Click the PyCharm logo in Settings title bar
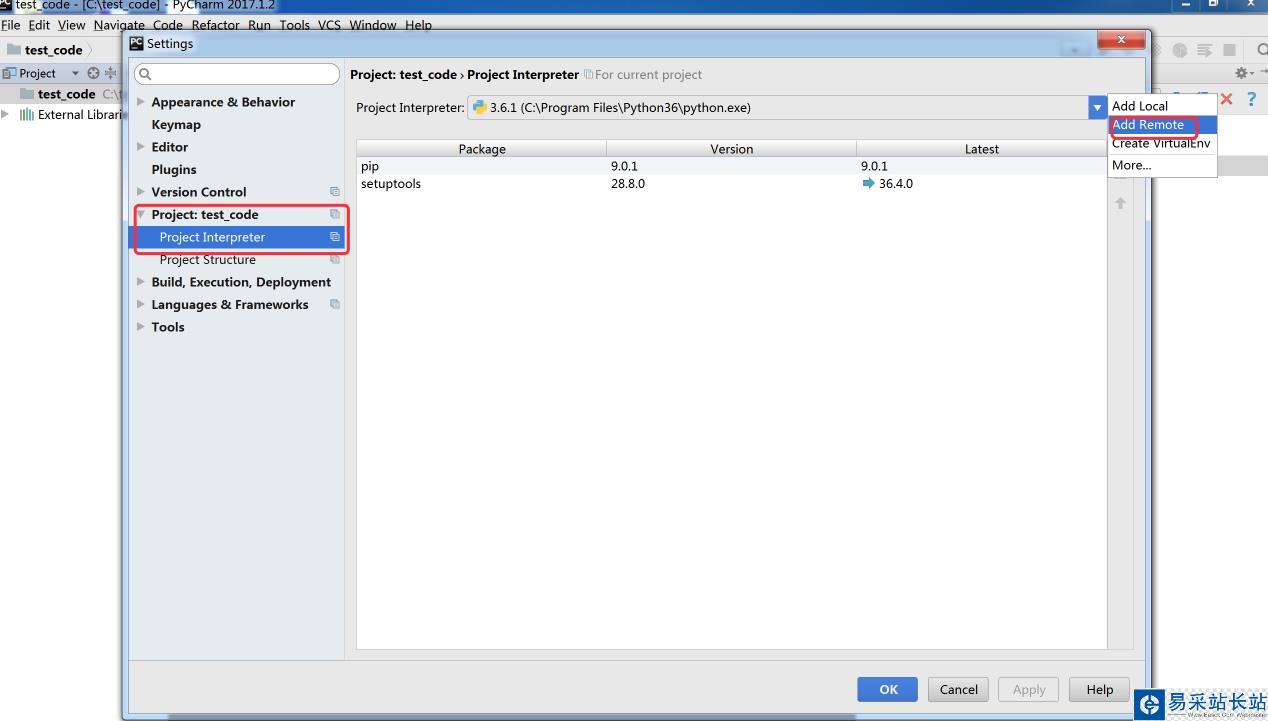The height and width of the screenshot is (721, 1268). [x=137, y=43]
